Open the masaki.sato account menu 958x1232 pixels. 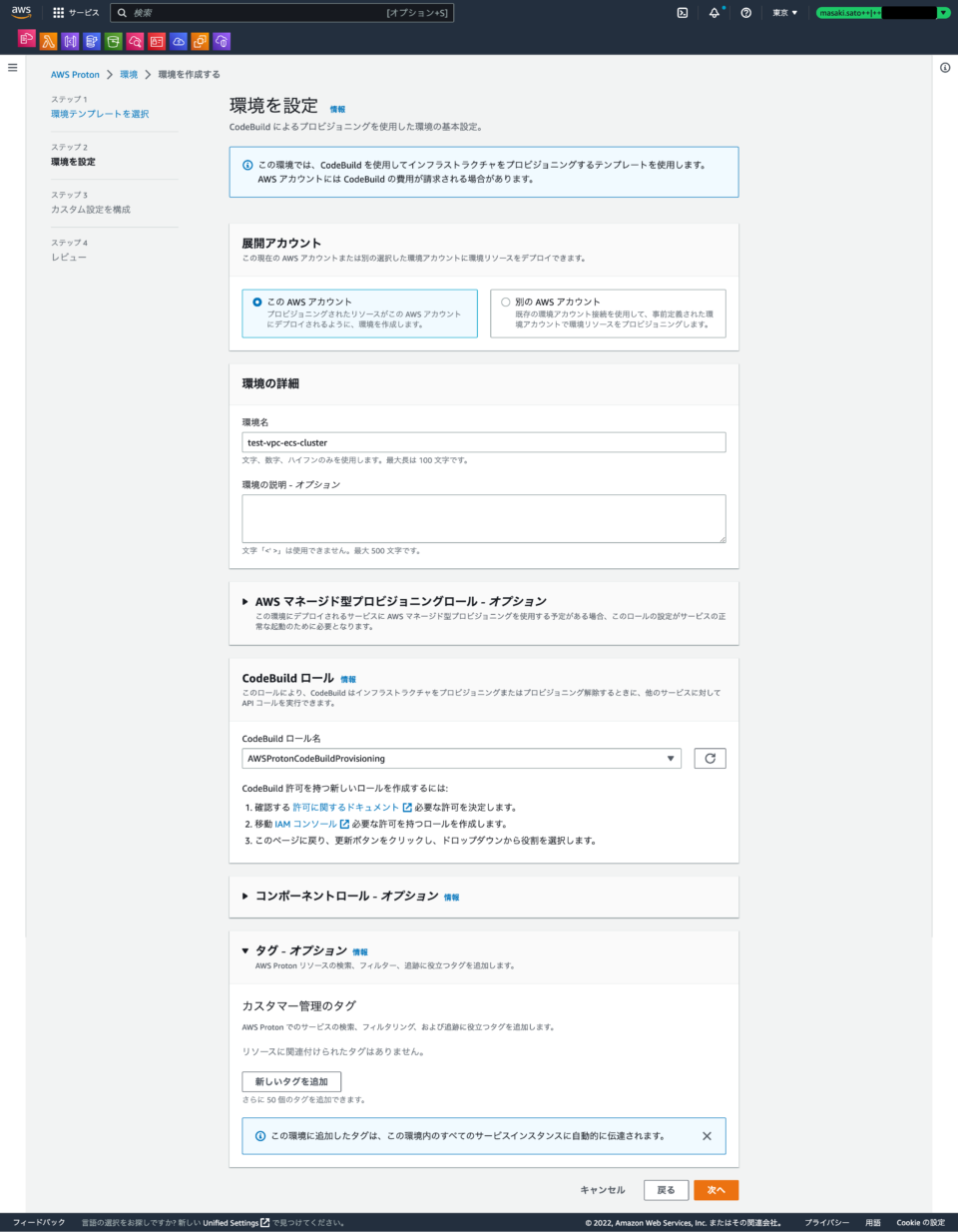pos(883,13)
